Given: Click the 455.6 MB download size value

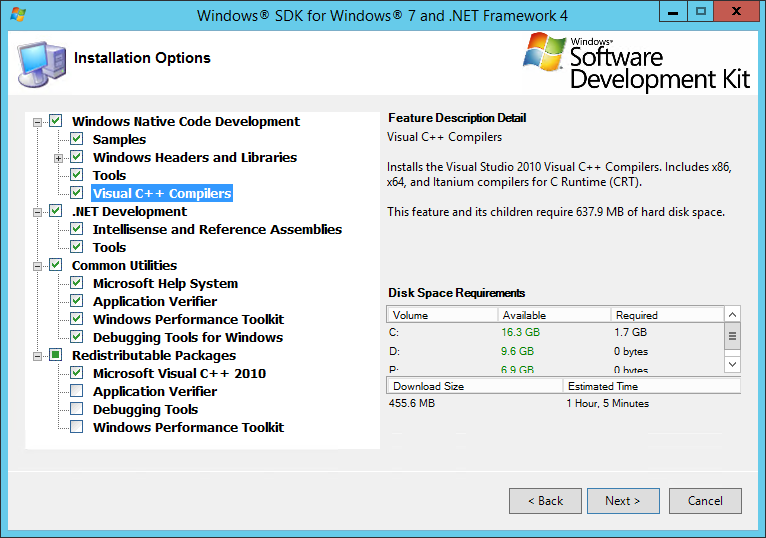Looking at the screenshot, I should point(412,403).
